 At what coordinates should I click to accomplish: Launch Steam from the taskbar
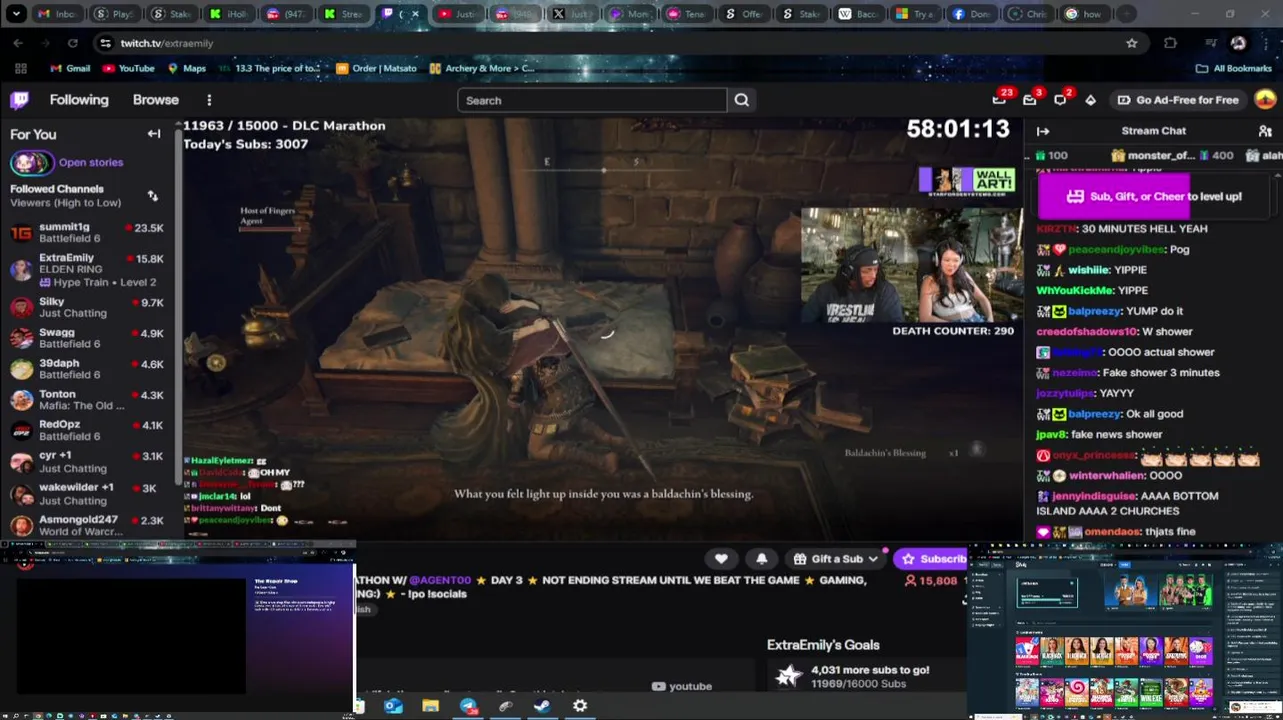click(x=541, y=706)
